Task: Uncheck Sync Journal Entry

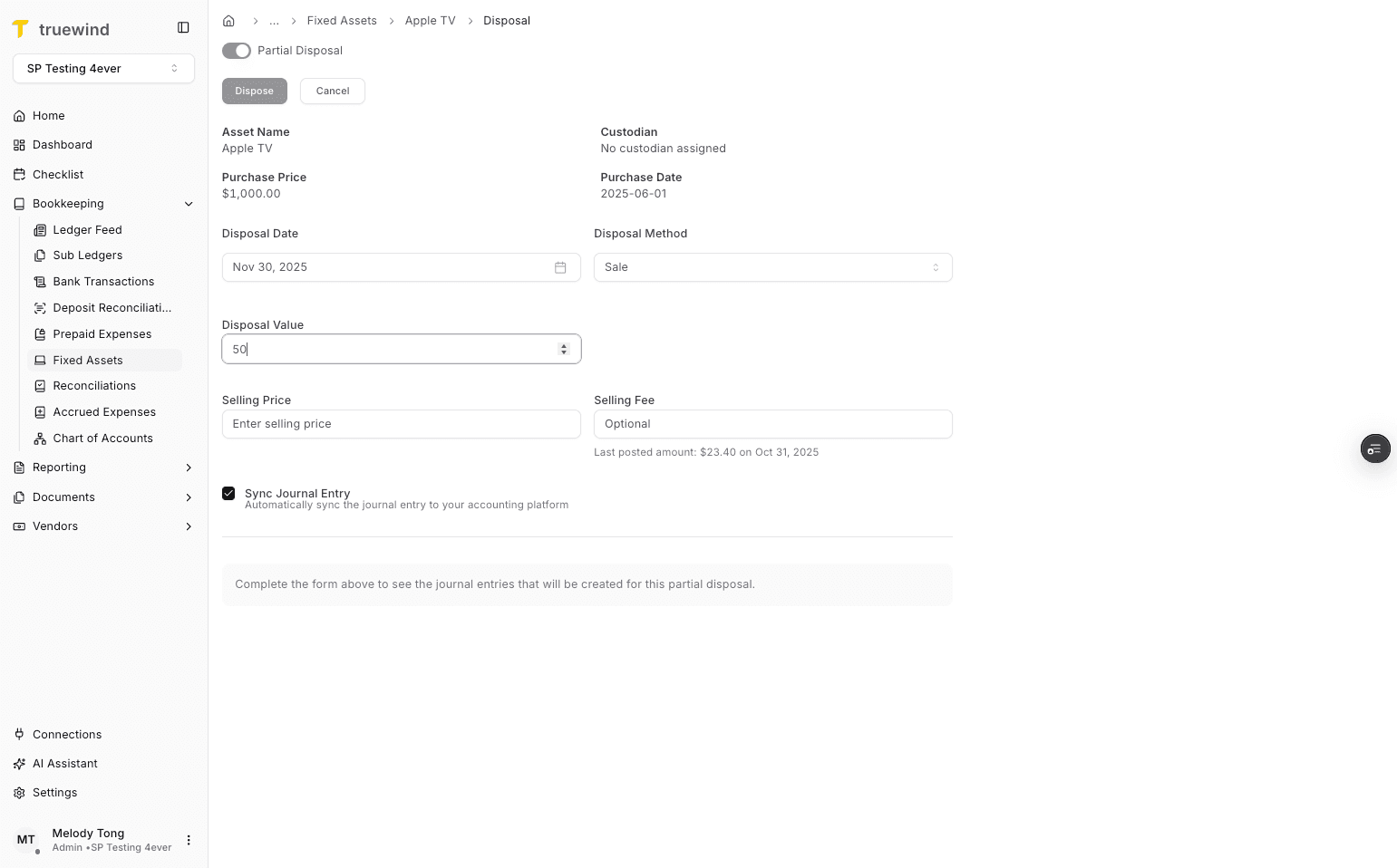Action: tap(228, 493)
